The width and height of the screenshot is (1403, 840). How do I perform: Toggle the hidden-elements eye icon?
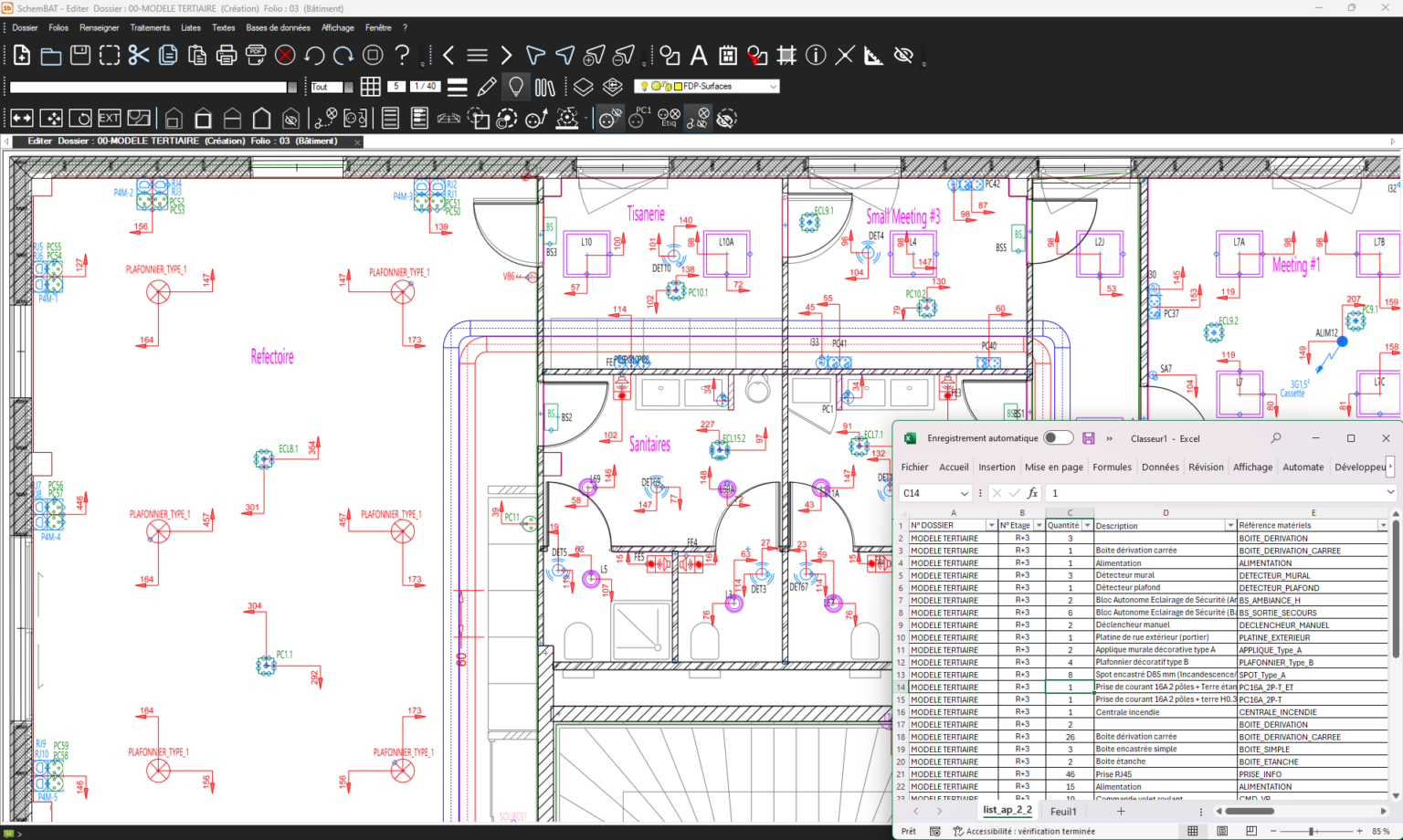click(x=903, y=56)
